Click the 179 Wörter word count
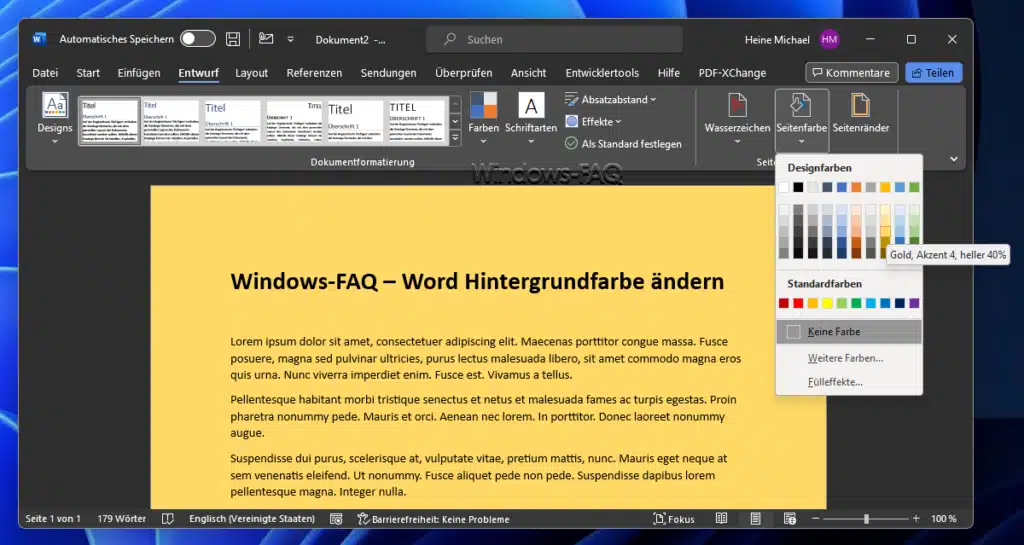This screenshot has width=1024, height=545. click(x=122, y=519)
